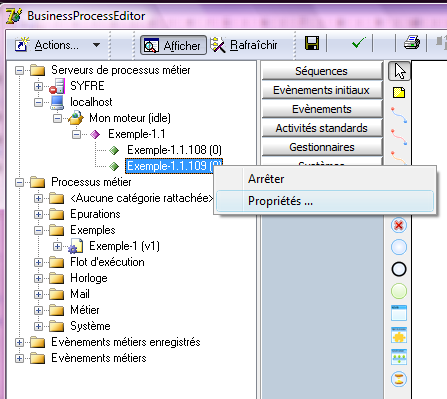447x399 pixels.
Task: Click the SYFRE server icon
Action: tap(57, 86)
